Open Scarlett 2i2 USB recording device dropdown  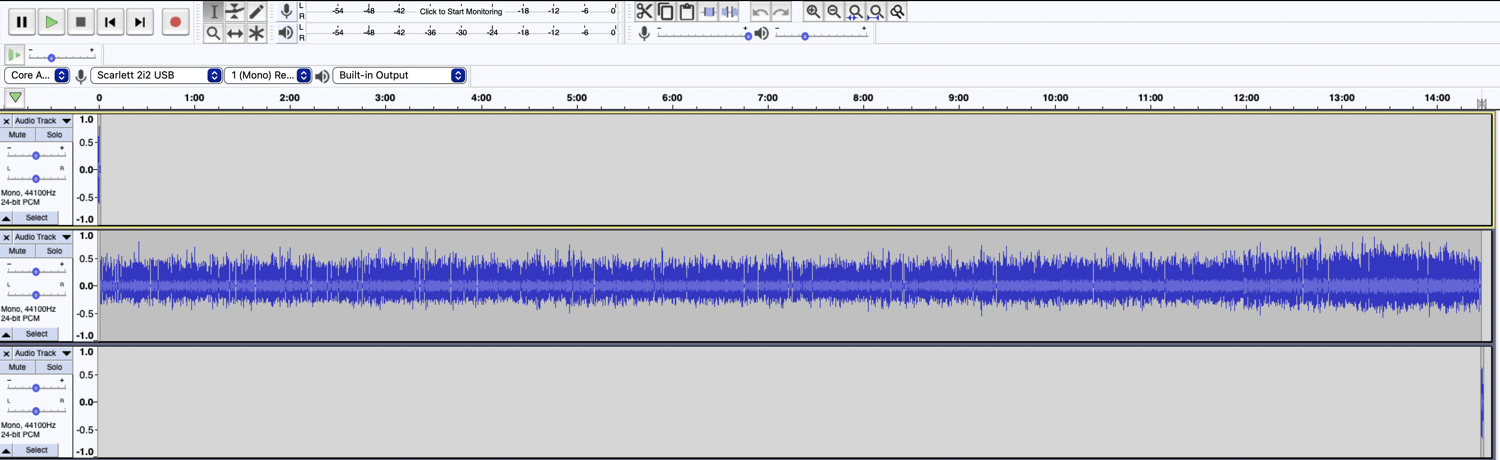156,75
